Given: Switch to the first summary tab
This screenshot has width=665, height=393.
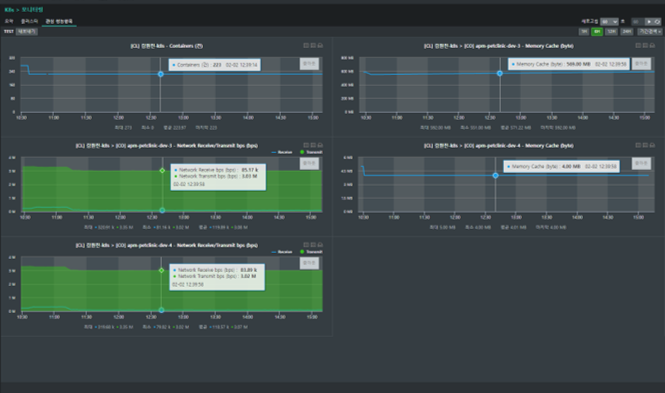Looking at the screenshot, I should pos(9,21).
